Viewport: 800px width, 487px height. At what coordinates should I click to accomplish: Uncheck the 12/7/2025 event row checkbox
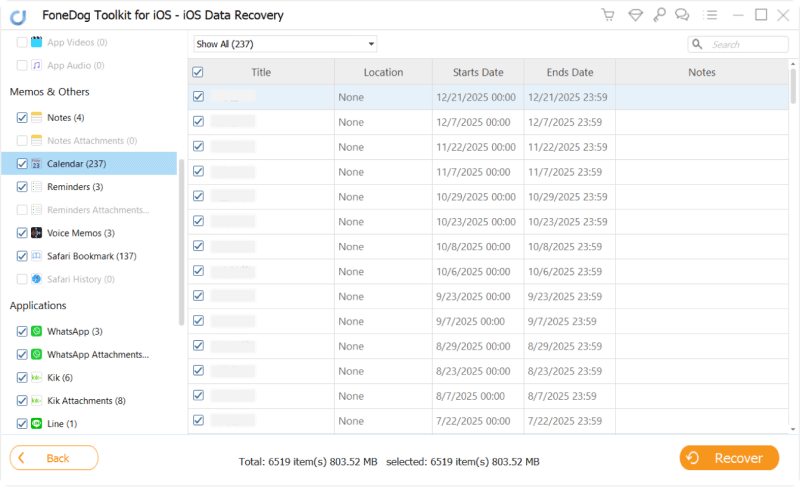198,121
